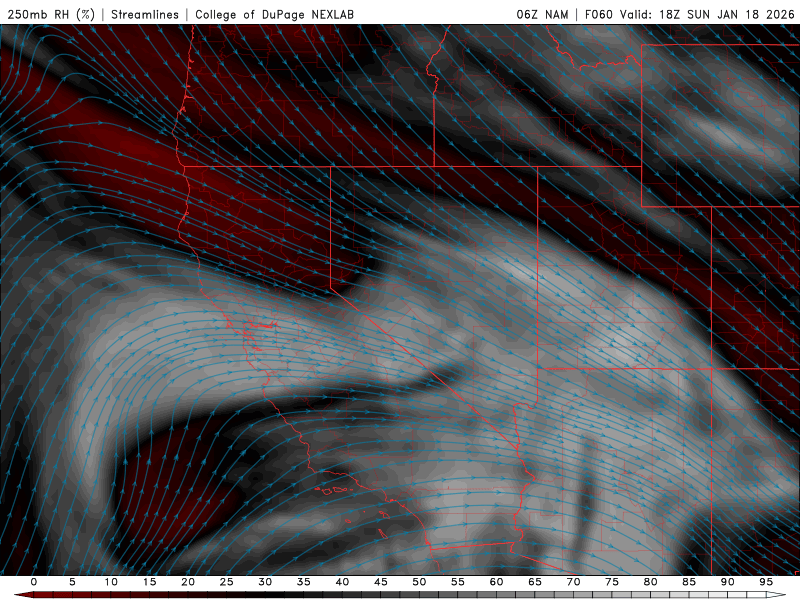This screenshot has height=600, width=800.
Task: Click the "50" value on the color scale
Action: pos(419,582)
